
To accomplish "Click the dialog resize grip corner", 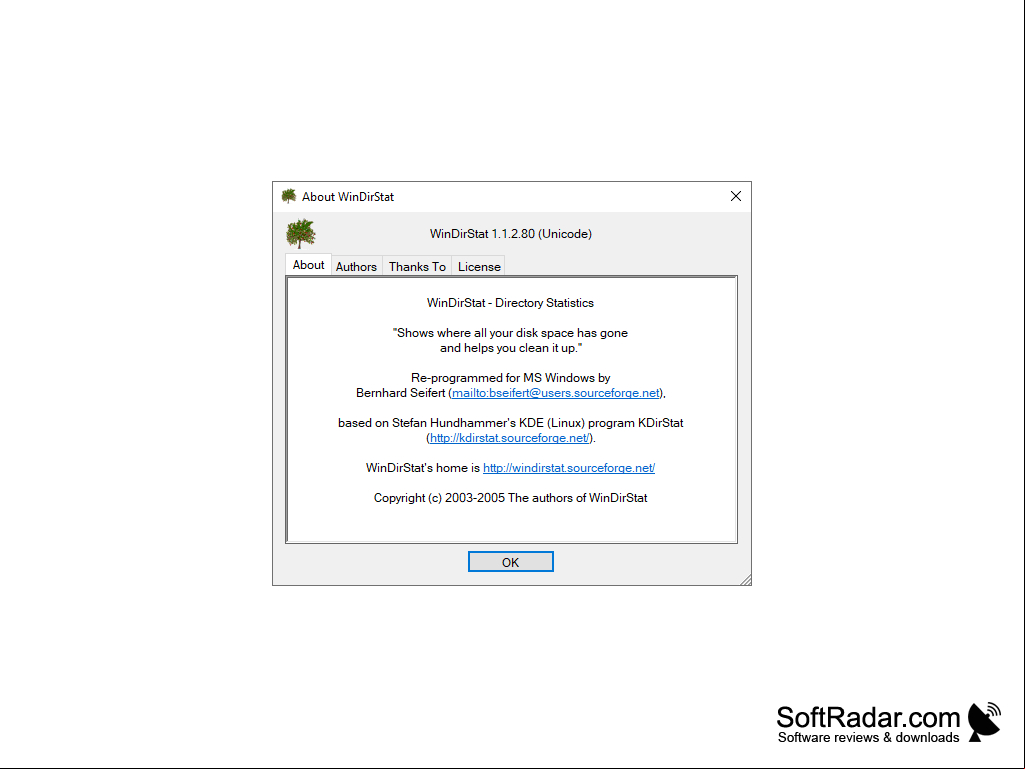I will tap(745, 579).
